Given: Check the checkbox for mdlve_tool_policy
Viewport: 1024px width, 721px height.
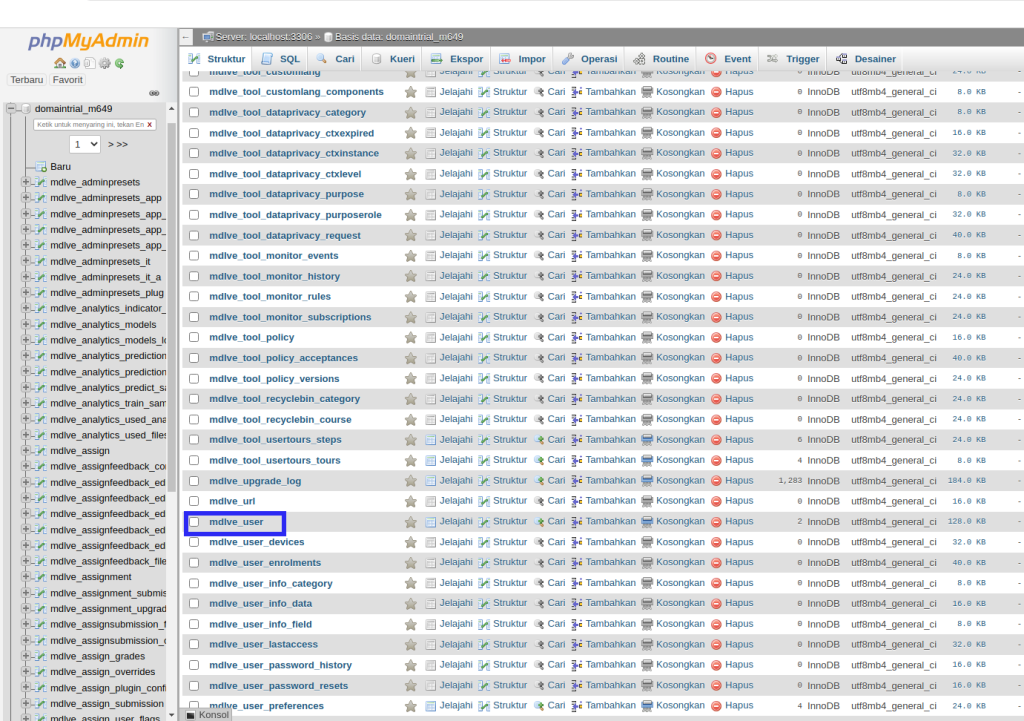Looking at the screenshot, I should coord(193,337).
